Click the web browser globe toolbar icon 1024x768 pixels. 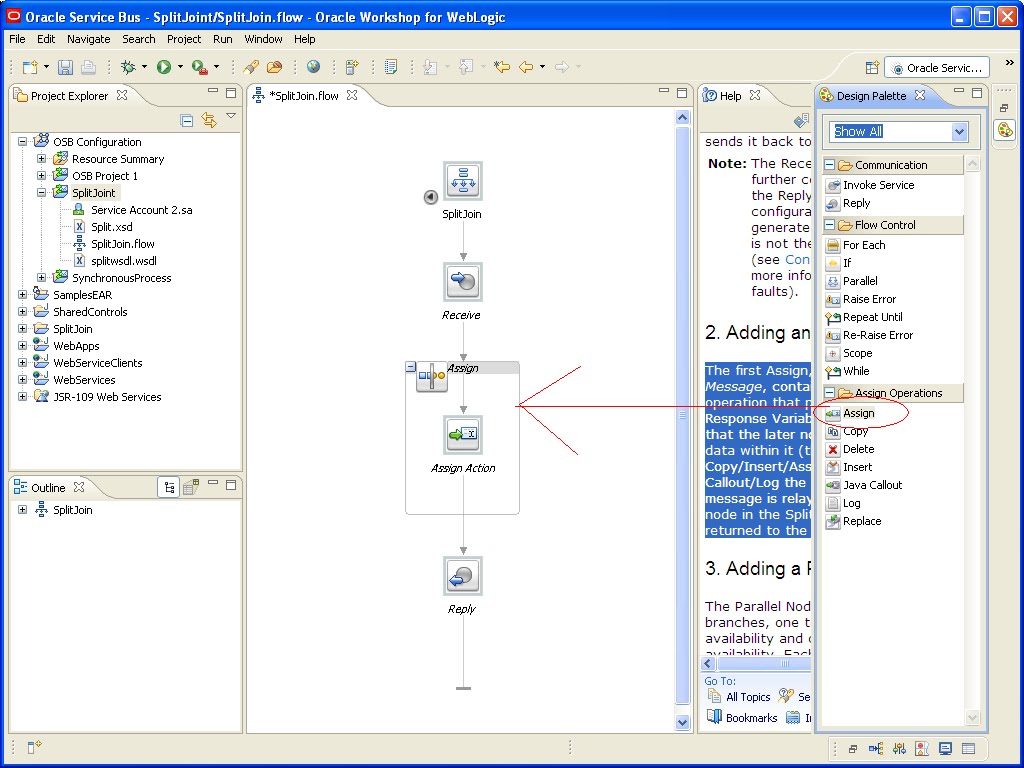coord(313,67)
